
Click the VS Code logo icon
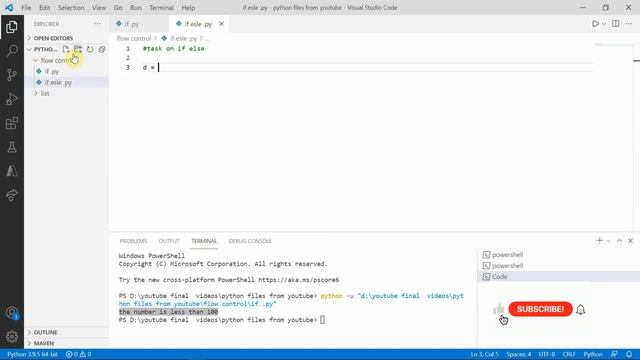pos(9,7)
